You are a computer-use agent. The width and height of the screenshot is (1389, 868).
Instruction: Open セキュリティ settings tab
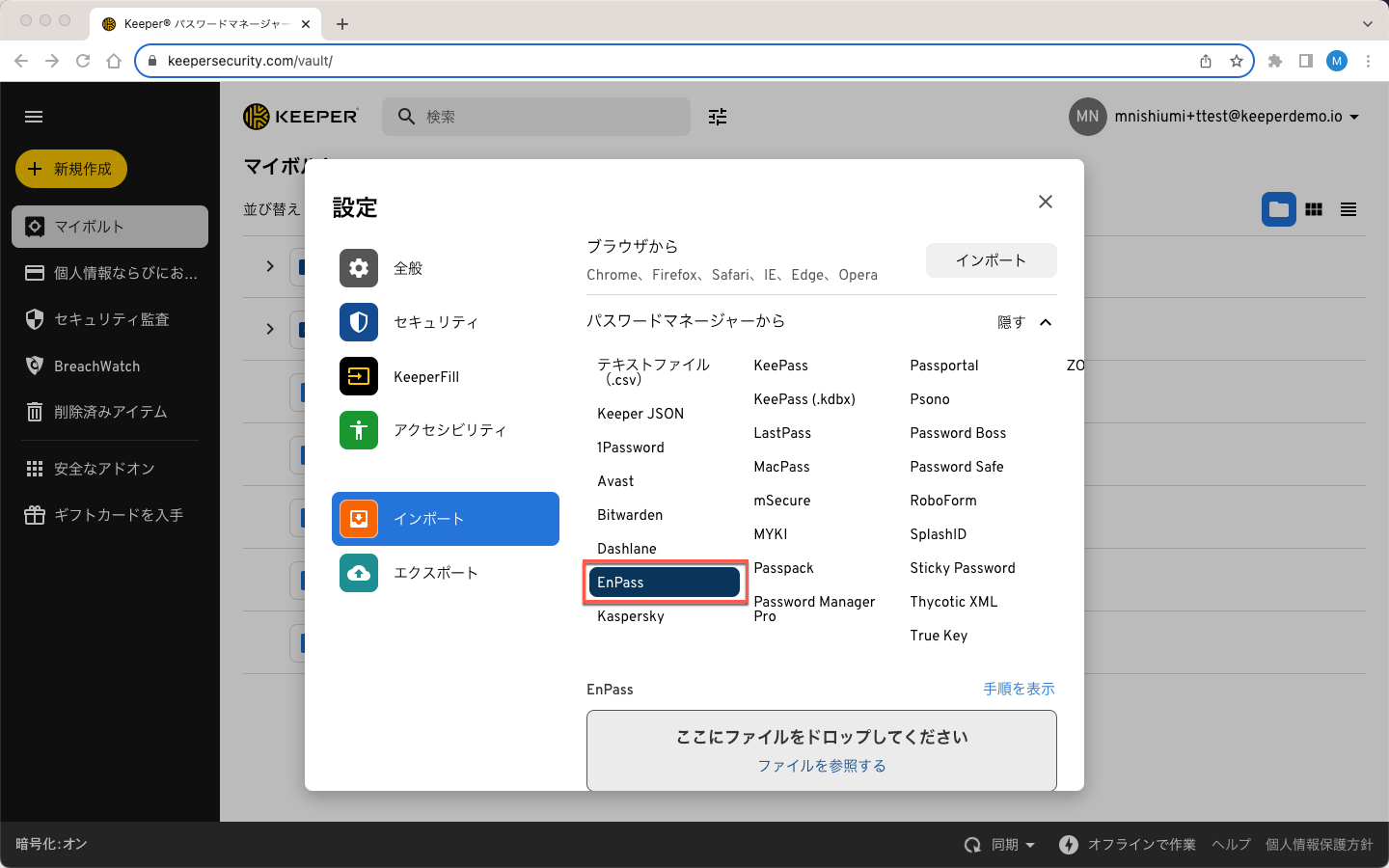tap(435, 322)
